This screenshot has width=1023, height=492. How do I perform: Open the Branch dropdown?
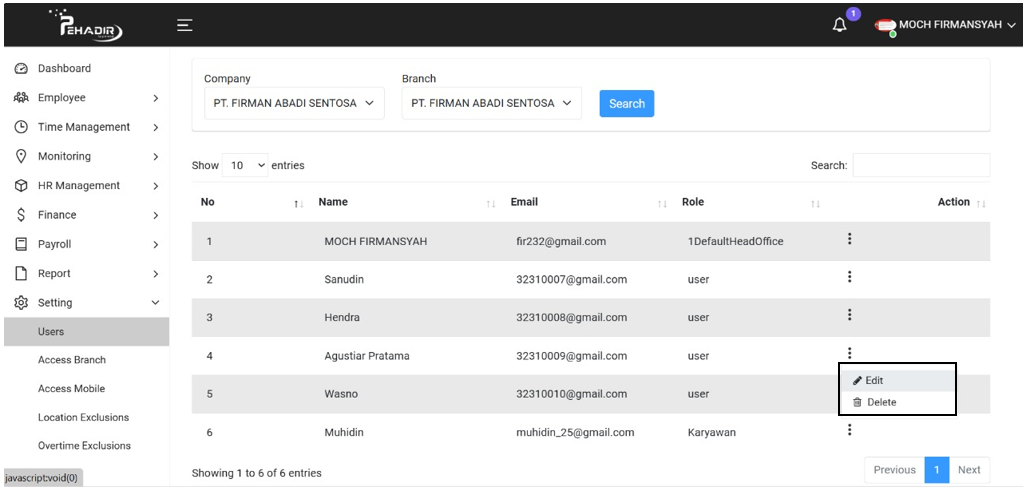pyautogui.click(x=491, y=103)
